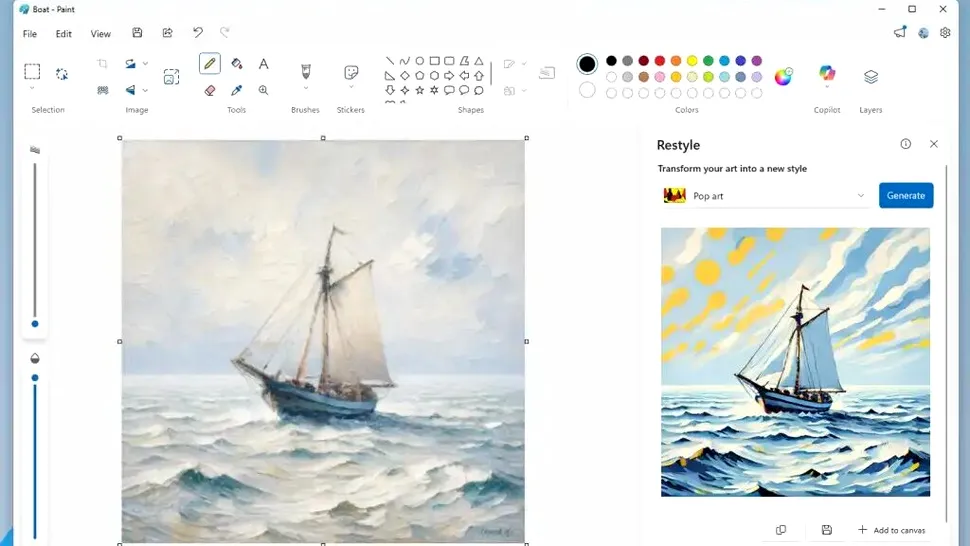Viewport: 970px width, 546px height.
Task: Select the Magnifier zoom tool
Action: click(264, 90)
